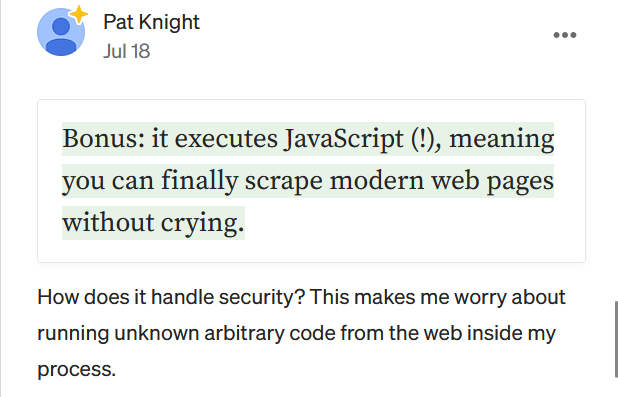
Task: Click the word 'scrape' in the highlighted quote
Action: 284,181
